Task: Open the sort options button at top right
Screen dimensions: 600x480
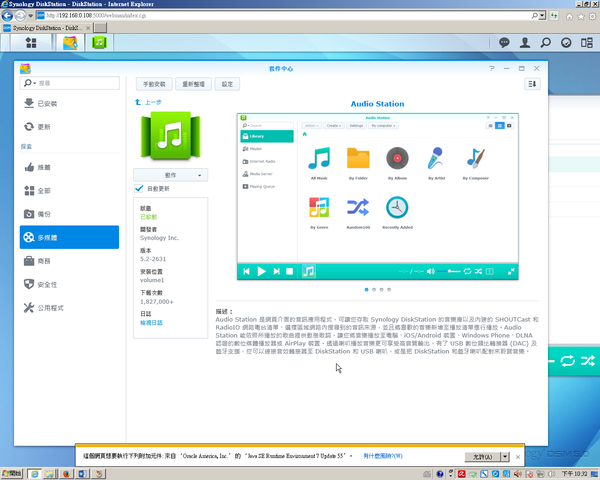Action: pos(532,84)
